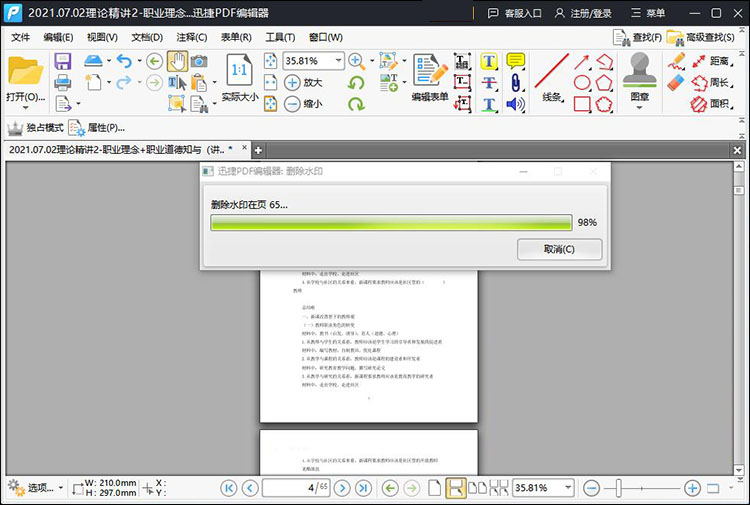The image size is (750, 505).
Task: Toggle Exclusive mode 独占模式
Action: click(35, 128)
